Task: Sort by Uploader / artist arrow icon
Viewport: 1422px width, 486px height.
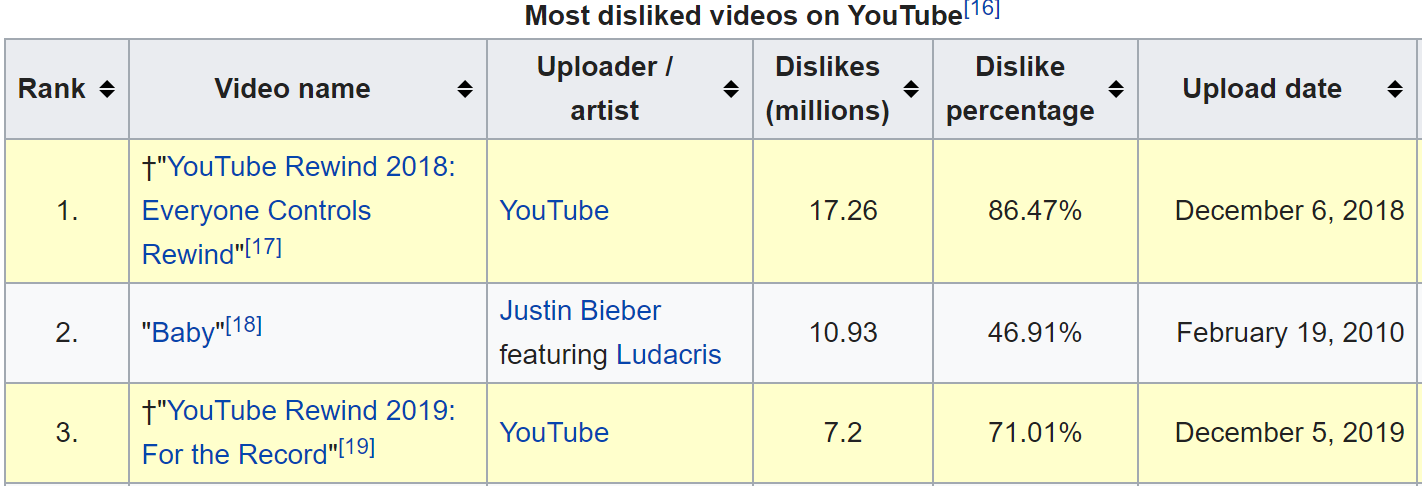Action: 731,89
